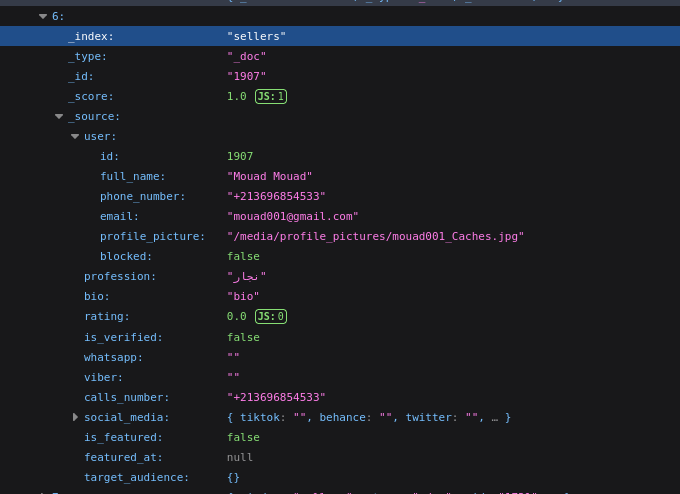Select the blocked key

(126, 256)
